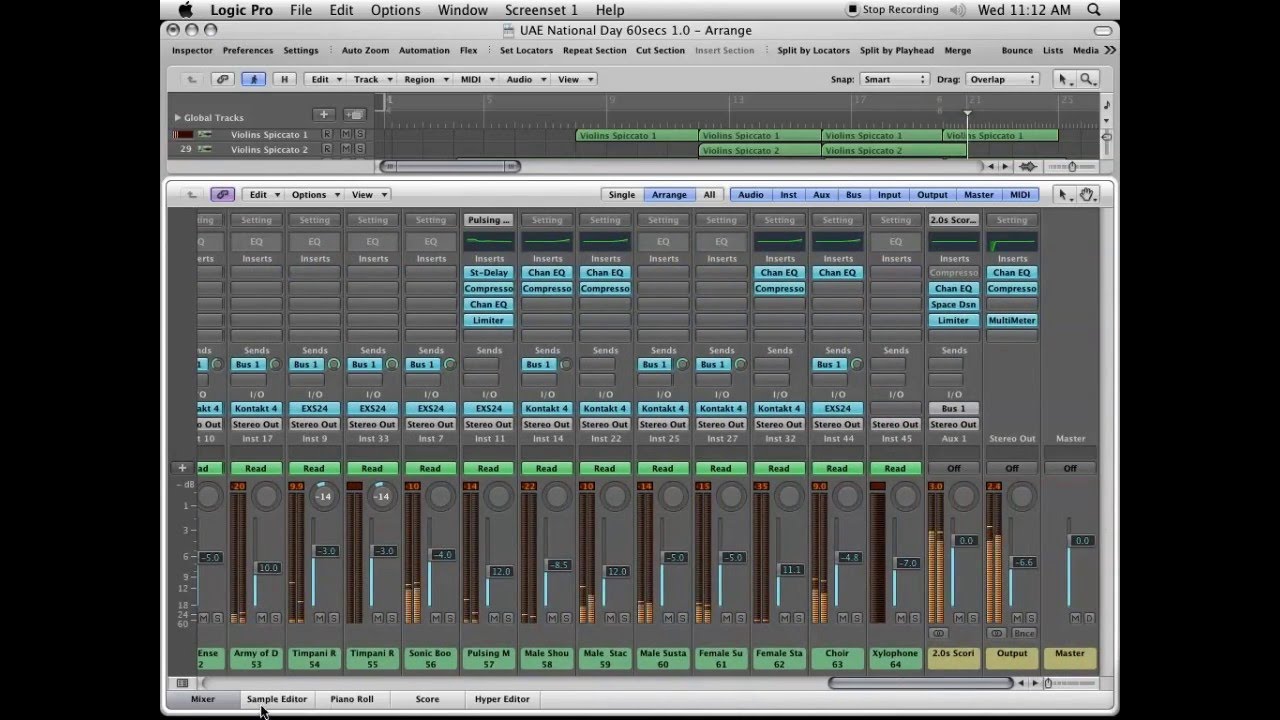Screen dimensions: 1280x720
Task: Click the Inspector toolbar button
Action: tap(192, 50)
